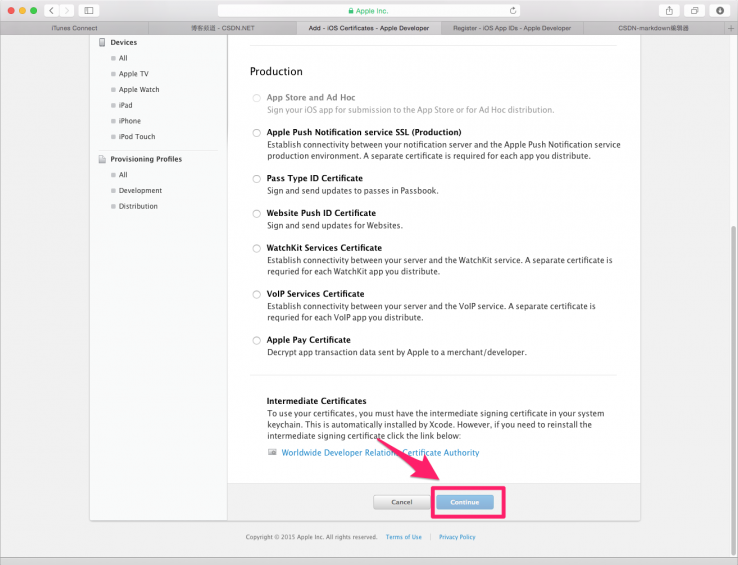Screen dimensions: 738x565
Task: Click the Copyright 2015 Apple Inc. text
Action: click(x=311, y=537)
